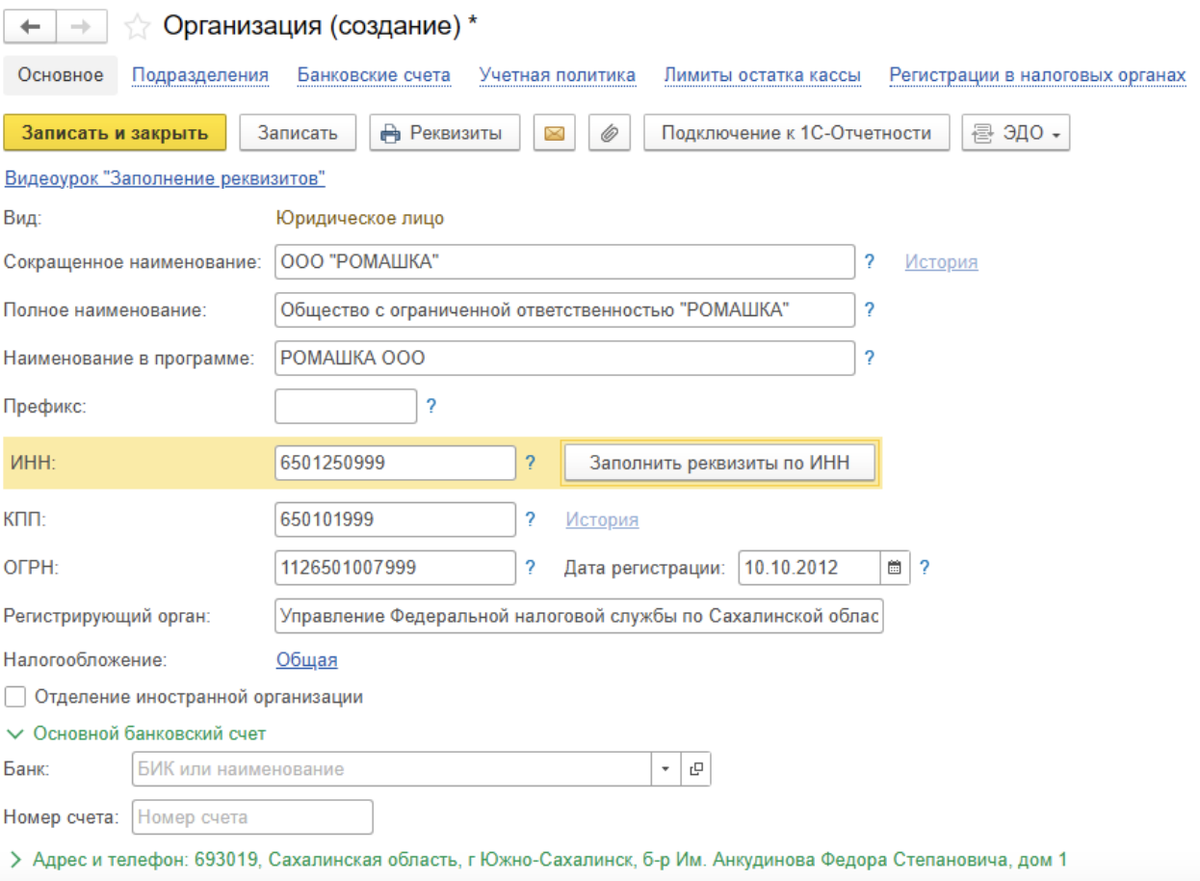Click Записать и закрыть button

(115, 133)
